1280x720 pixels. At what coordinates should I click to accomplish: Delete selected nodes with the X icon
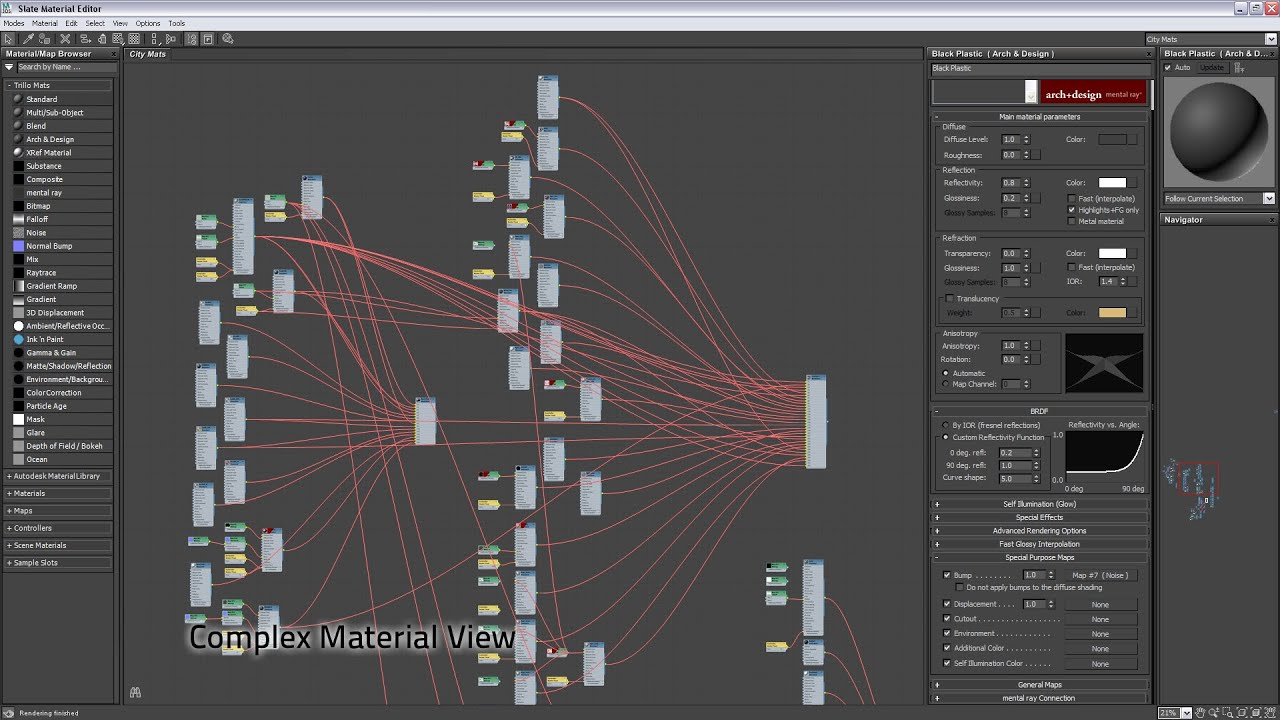click(x=65, y=38)
